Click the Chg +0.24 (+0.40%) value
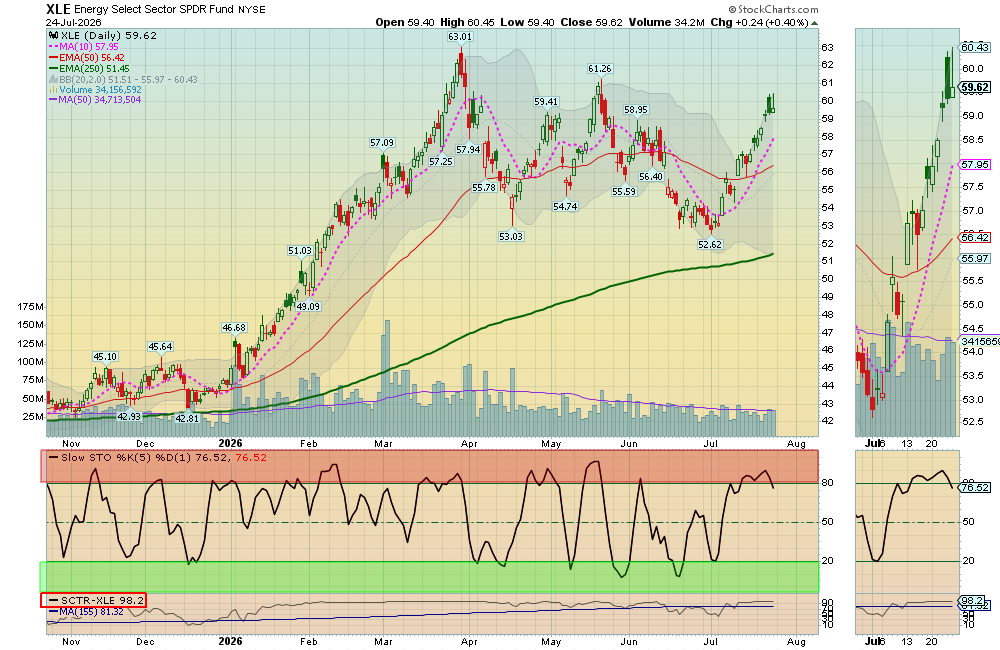Viewport: 1000px width, 650px height. pos(760,22)
